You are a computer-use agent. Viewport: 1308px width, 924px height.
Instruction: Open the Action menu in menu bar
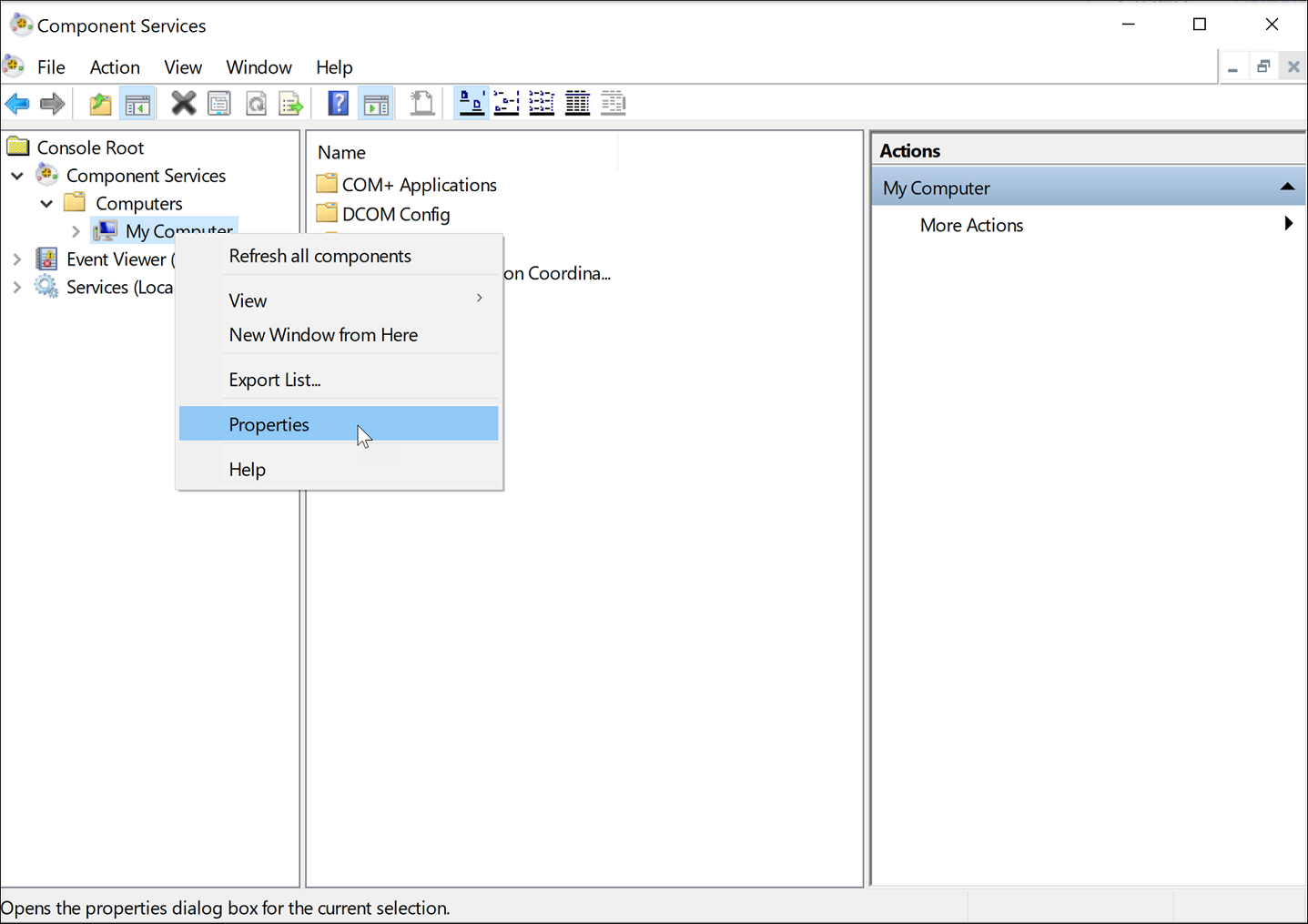coord(115,67)
